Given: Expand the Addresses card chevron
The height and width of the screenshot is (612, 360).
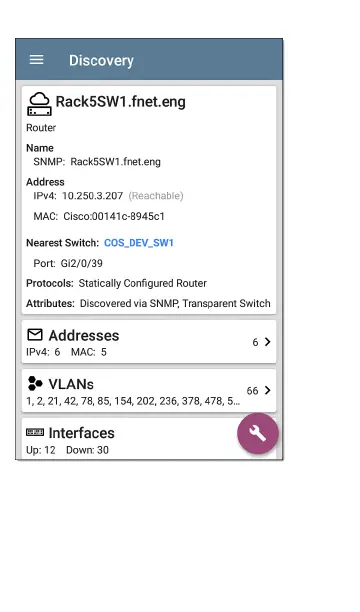Looking at the screenshot, I should click(267, 342).
